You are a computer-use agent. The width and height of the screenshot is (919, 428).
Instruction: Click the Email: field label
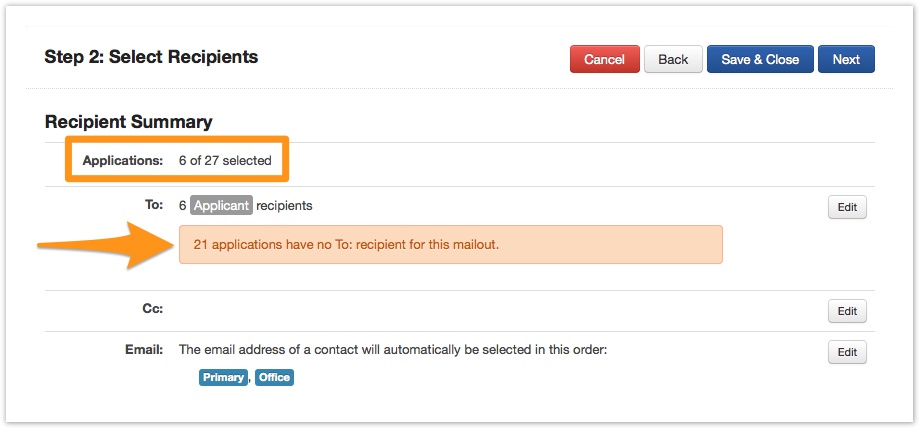tap(145, 350)
